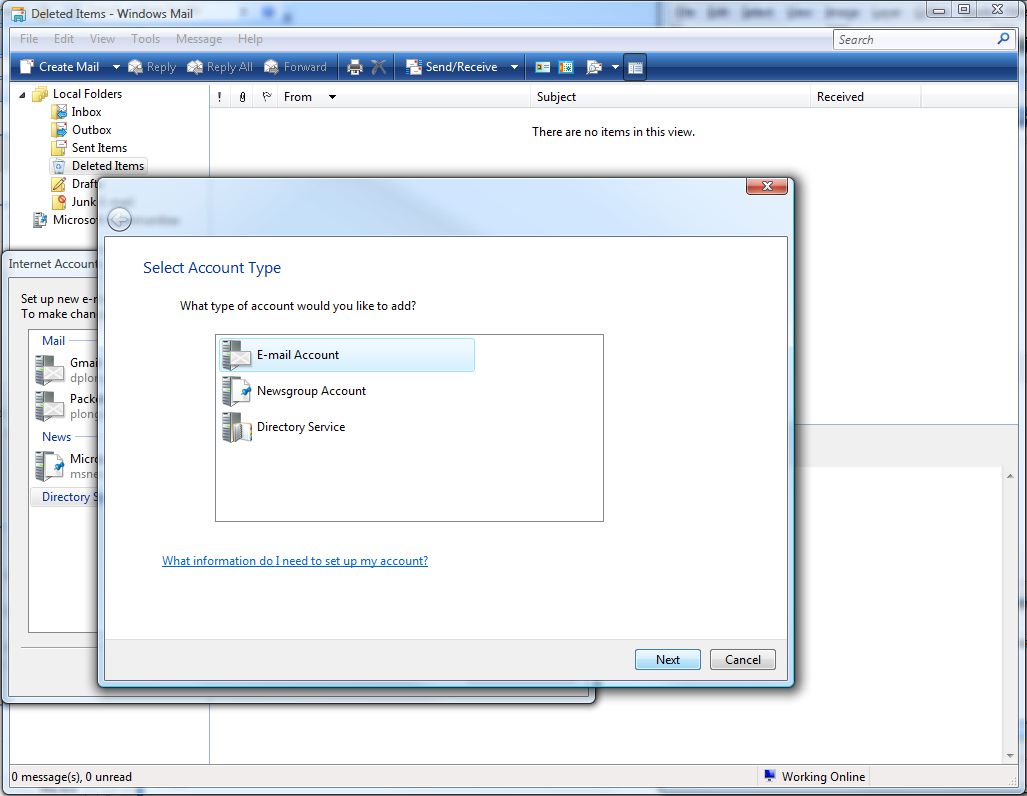1027x796 pixels.
Task: Select the E-mail Account option in the dialog
Action: coord(300,354)
